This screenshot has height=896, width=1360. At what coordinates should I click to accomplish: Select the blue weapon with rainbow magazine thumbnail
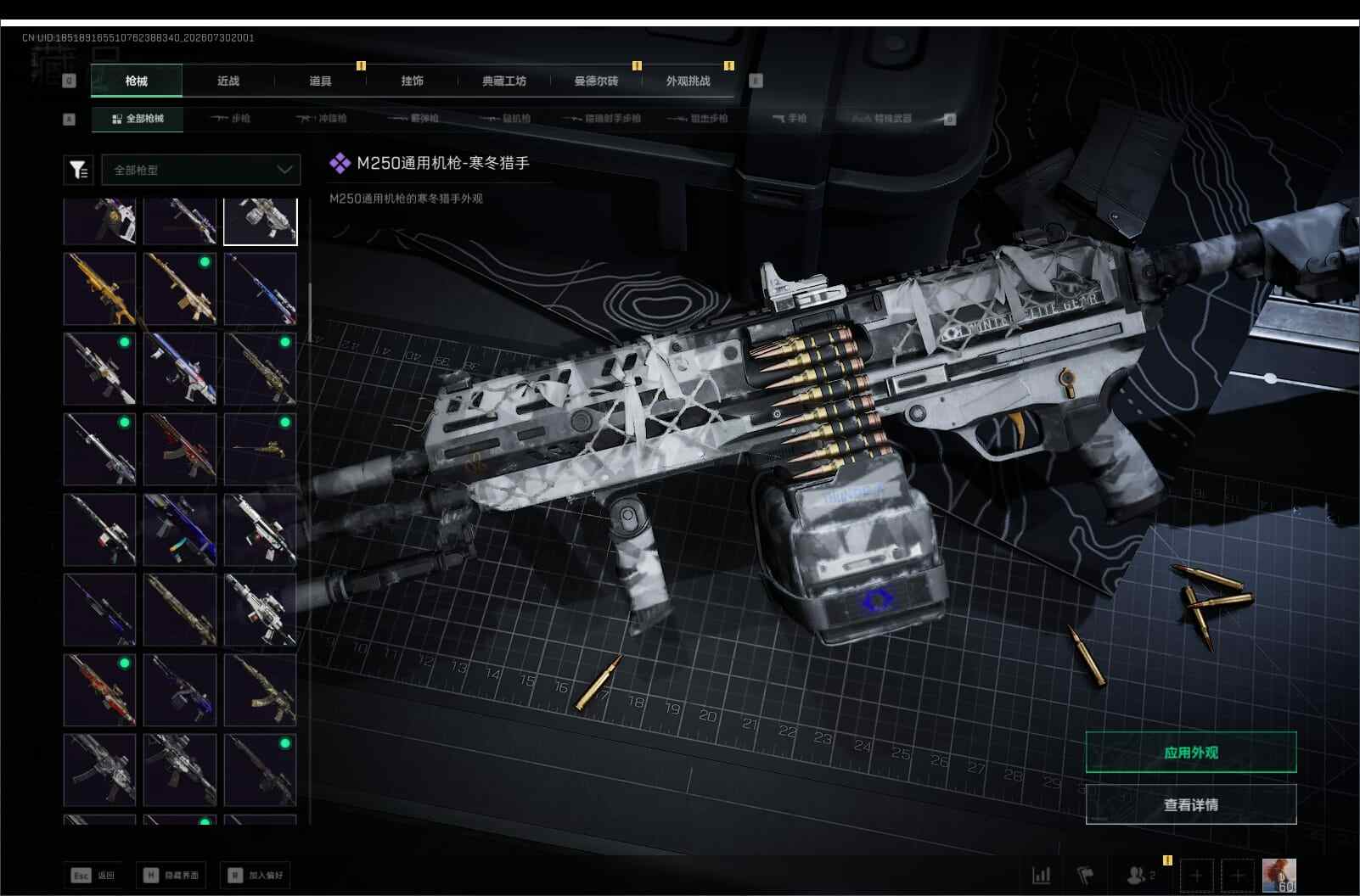coord(180,529)
